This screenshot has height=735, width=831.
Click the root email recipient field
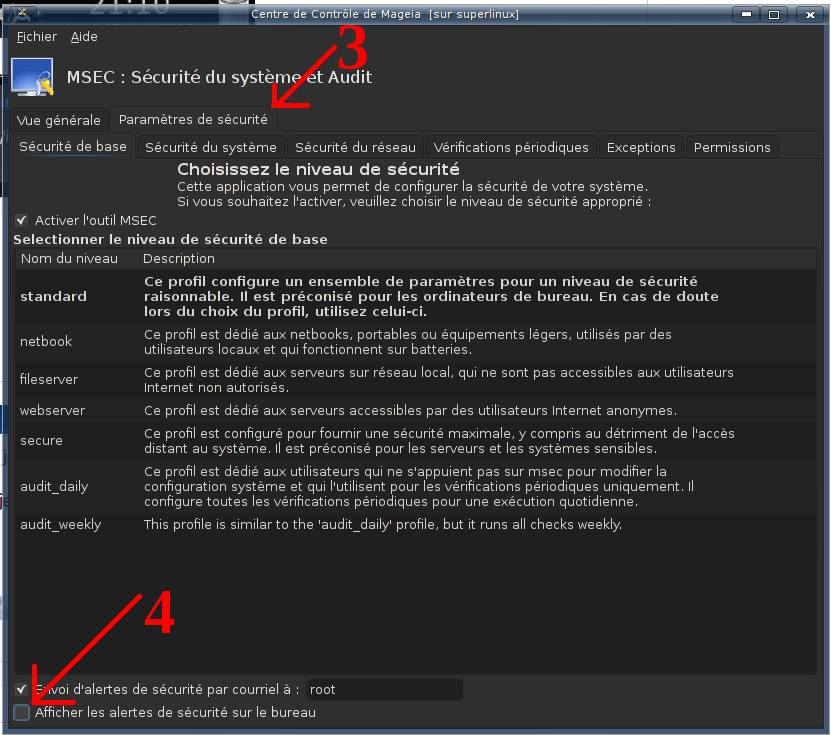tap(384, 689)
